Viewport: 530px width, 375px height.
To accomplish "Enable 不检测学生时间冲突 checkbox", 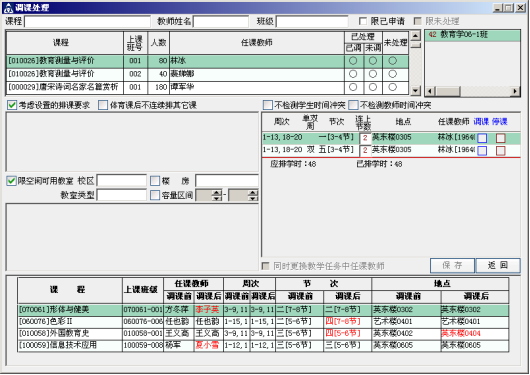I will [268, 105].
